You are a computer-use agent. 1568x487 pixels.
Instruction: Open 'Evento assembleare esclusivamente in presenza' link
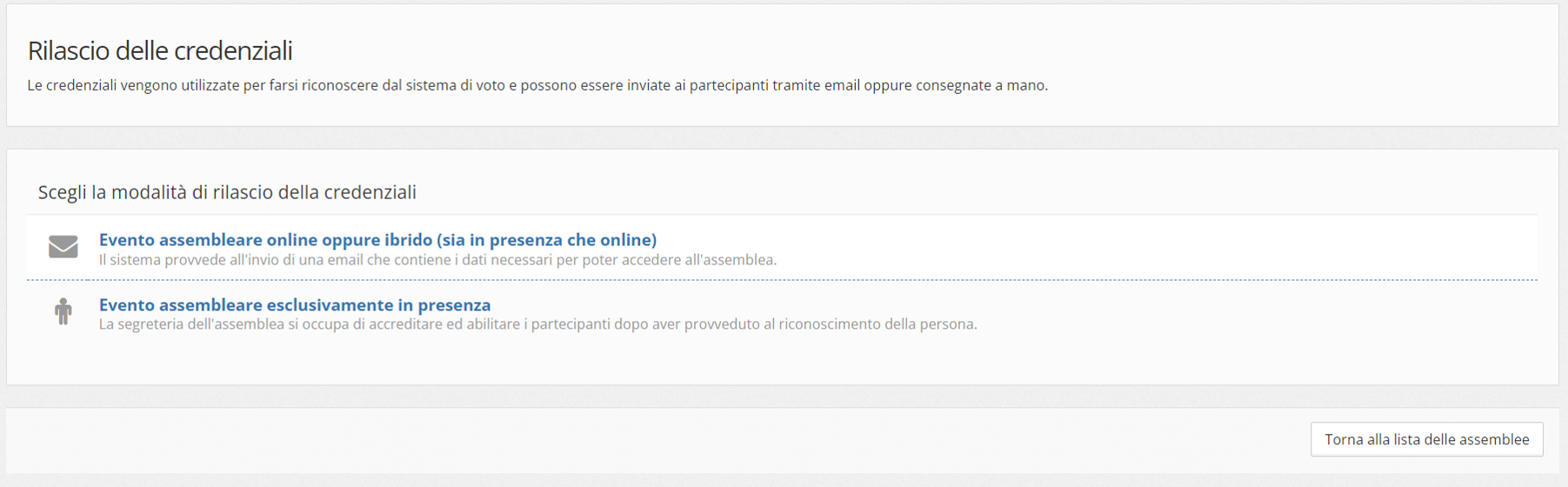295,305
